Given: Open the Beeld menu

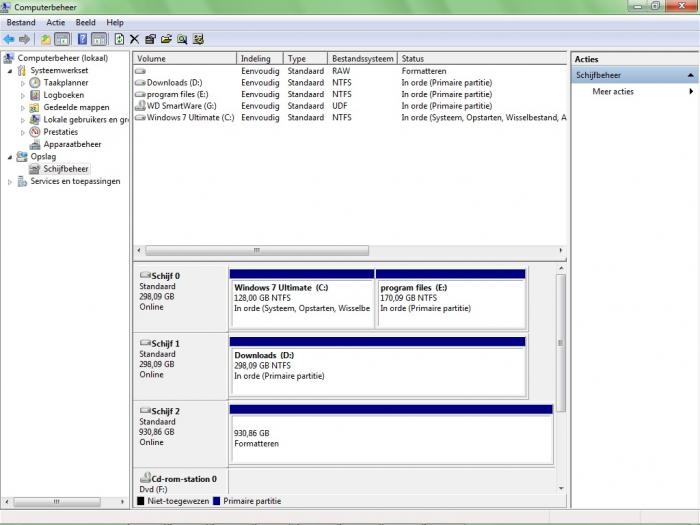Looking at the screenshot, I should (x=85, y=22).
